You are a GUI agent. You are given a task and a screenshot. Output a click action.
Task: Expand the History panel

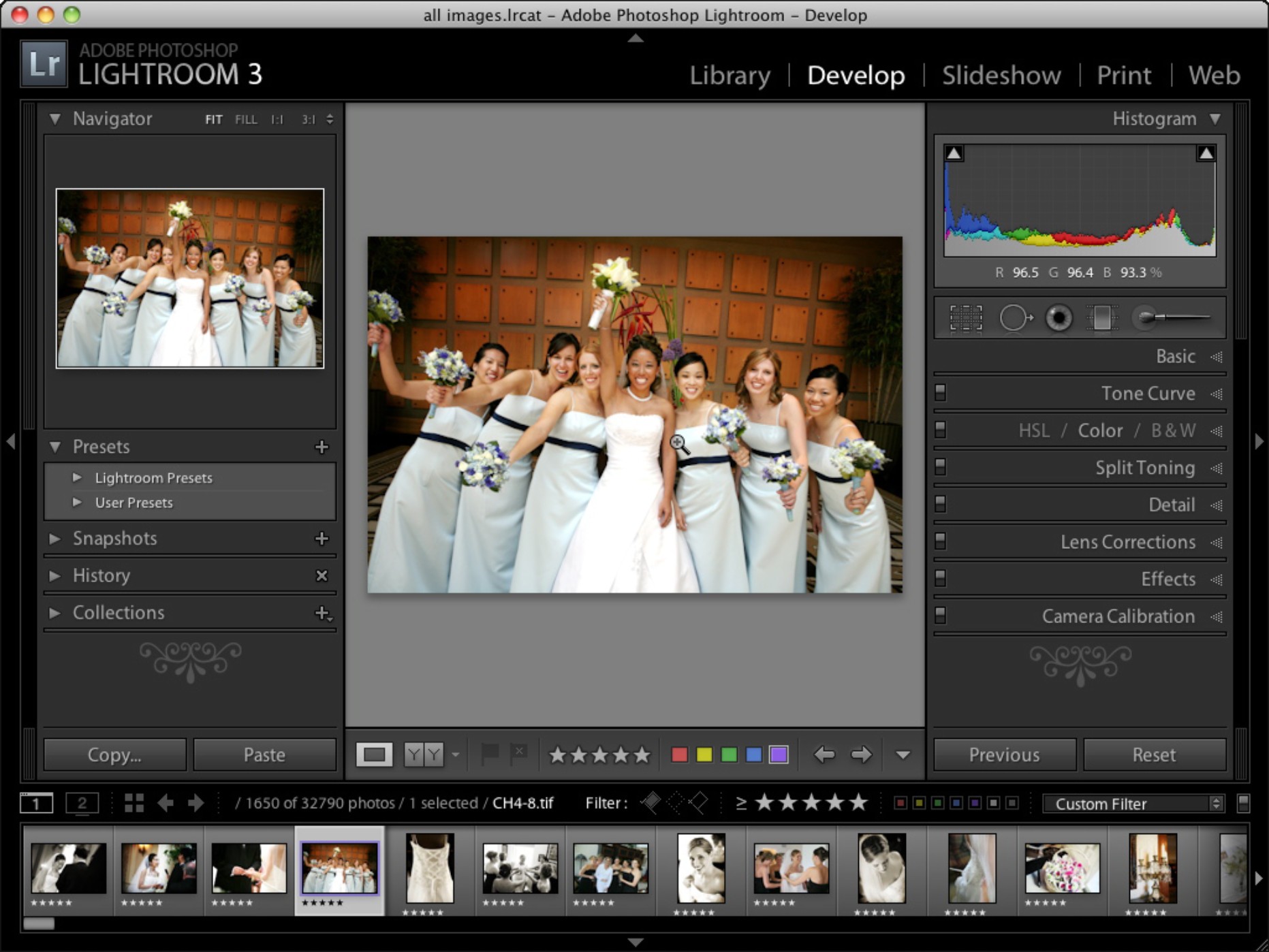point(54,576)
